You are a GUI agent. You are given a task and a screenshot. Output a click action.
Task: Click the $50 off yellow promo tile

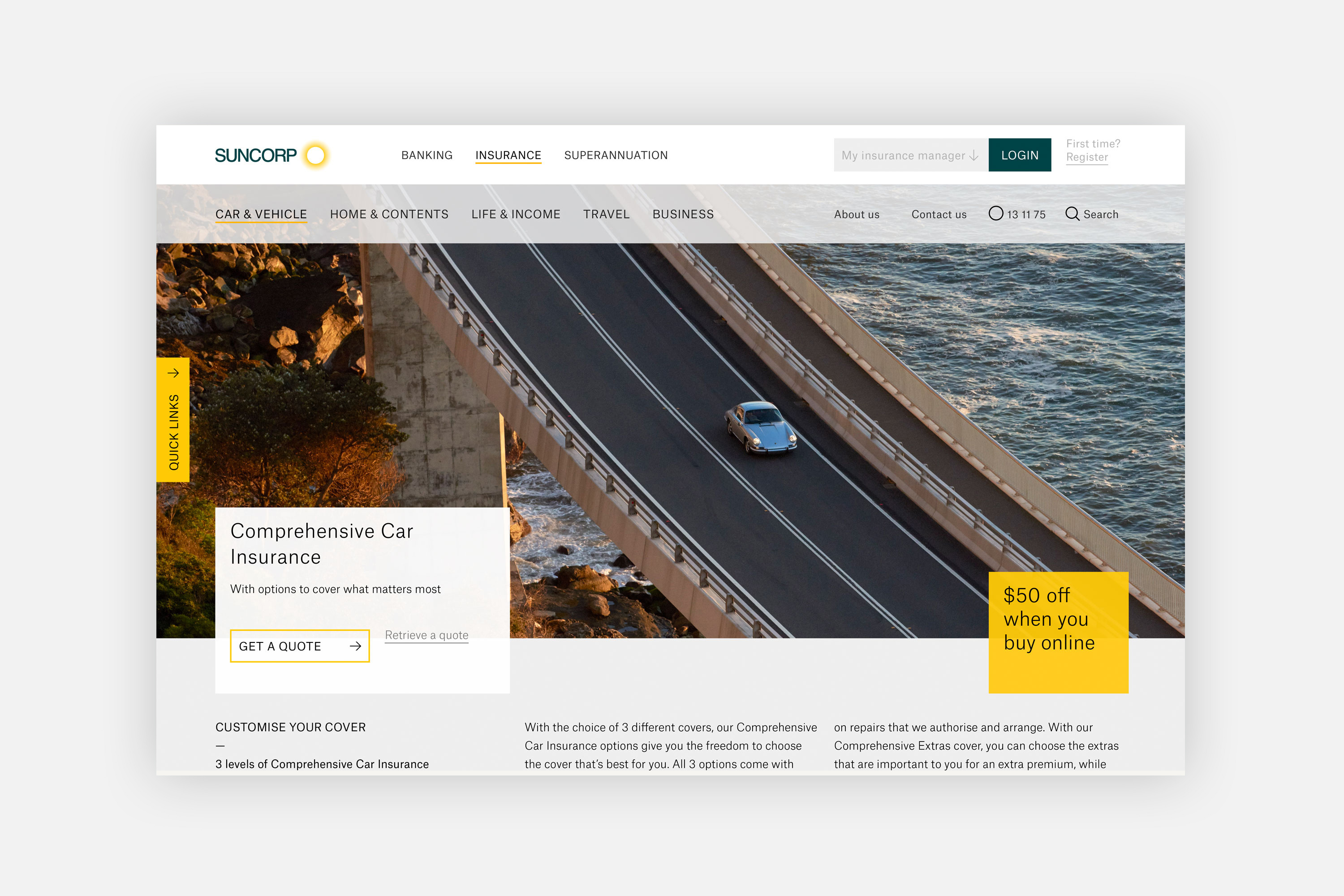pos(1058,632)
